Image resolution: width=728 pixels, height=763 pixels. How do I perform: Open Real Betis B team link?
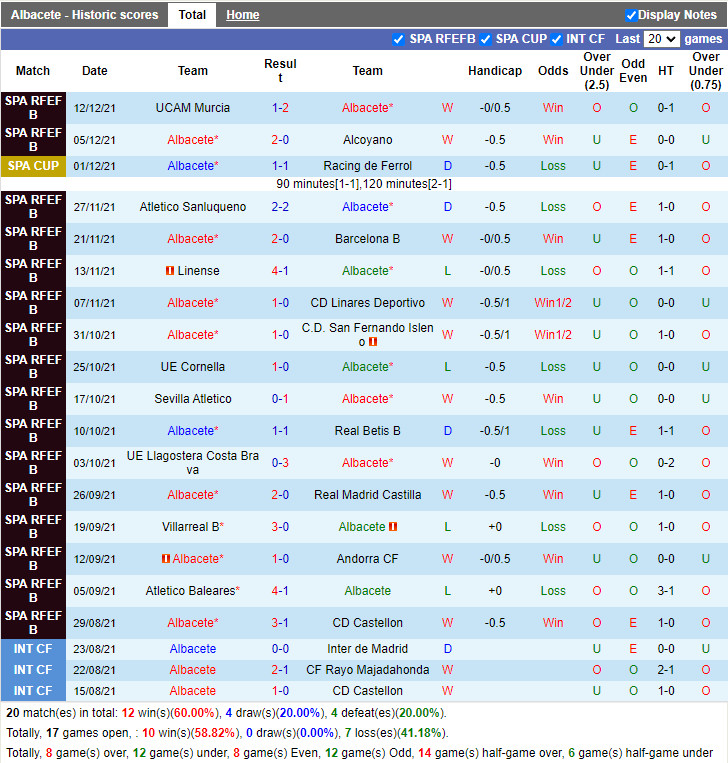pyautogui.click(x=367, y=431)
